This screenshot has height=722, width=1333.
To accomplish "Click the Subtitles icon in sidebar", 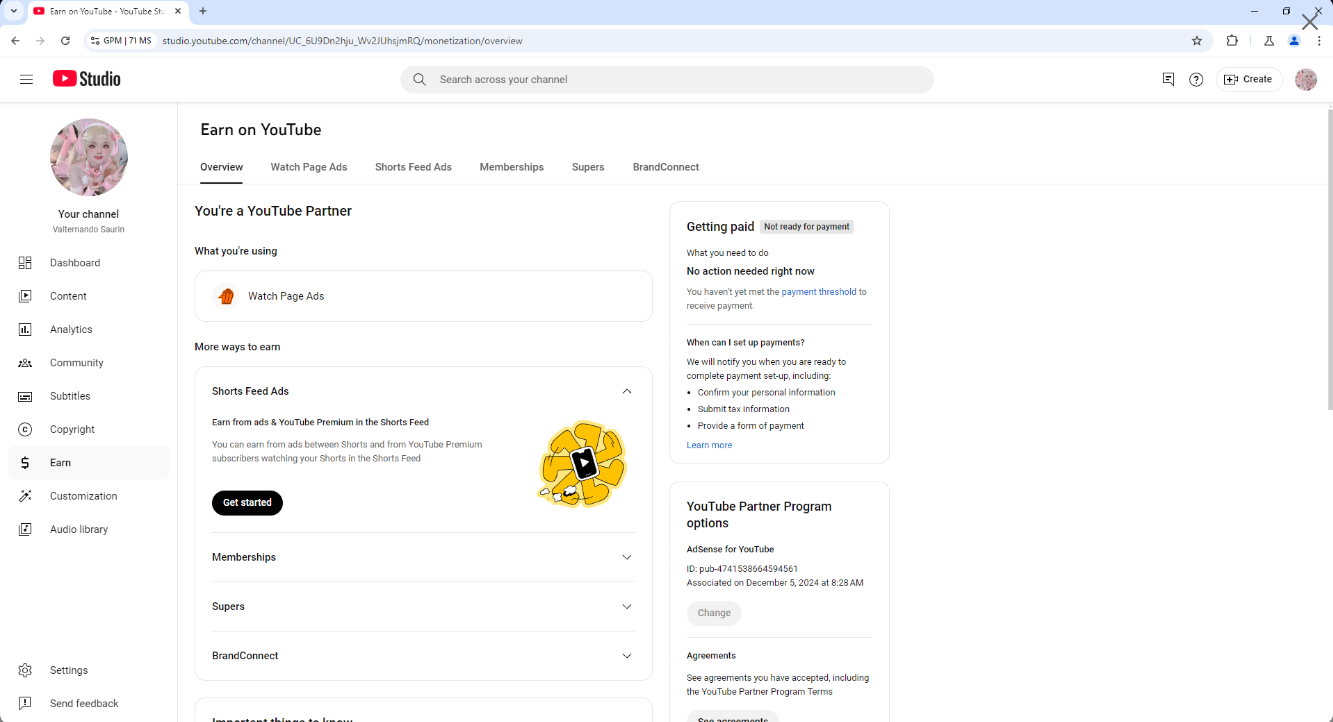I will pos(25,396).
